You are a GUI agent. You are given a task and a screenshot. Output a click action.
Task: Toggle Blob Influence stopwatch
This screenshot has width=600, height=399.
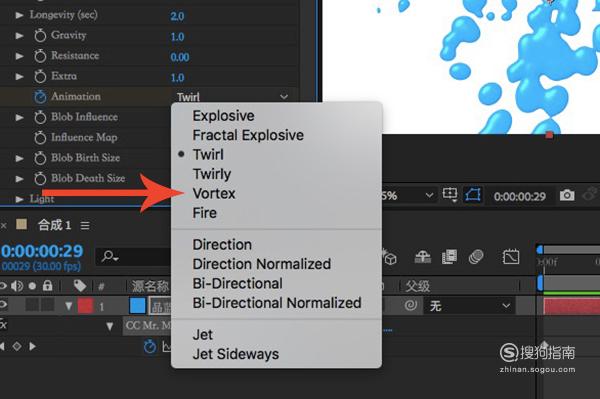(x=40, y=117)
